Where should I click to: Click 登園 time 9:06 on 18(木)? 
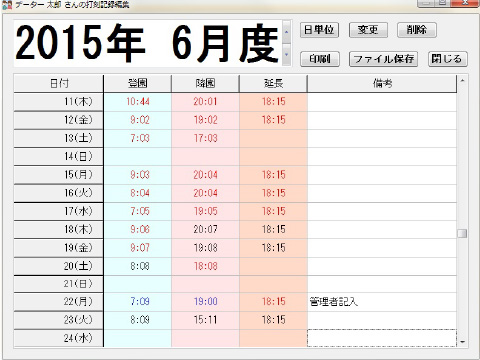coord(138,229)
